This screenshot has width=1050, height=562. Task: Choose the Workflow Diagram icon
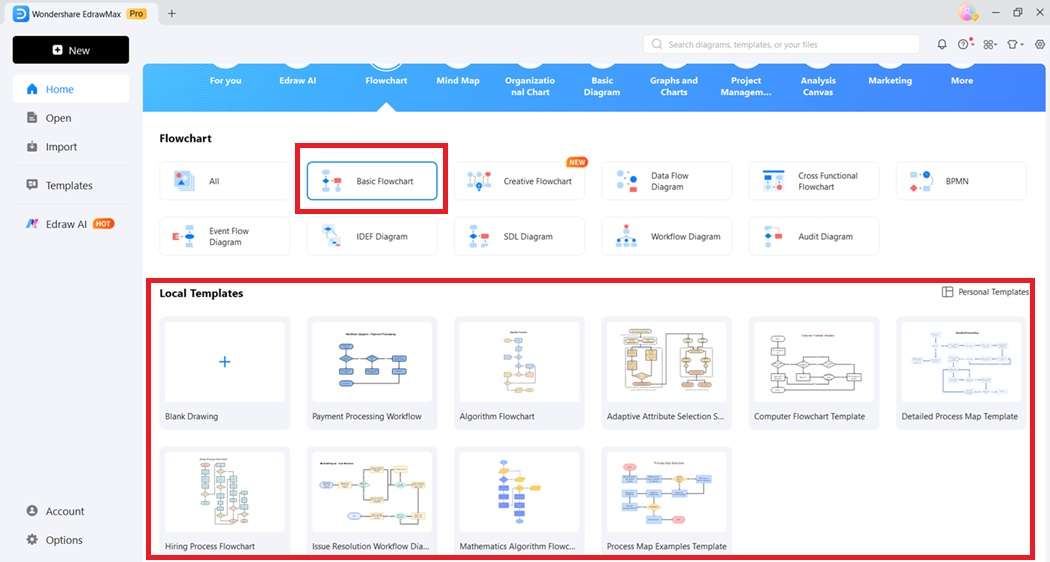(x=626, y=236)
